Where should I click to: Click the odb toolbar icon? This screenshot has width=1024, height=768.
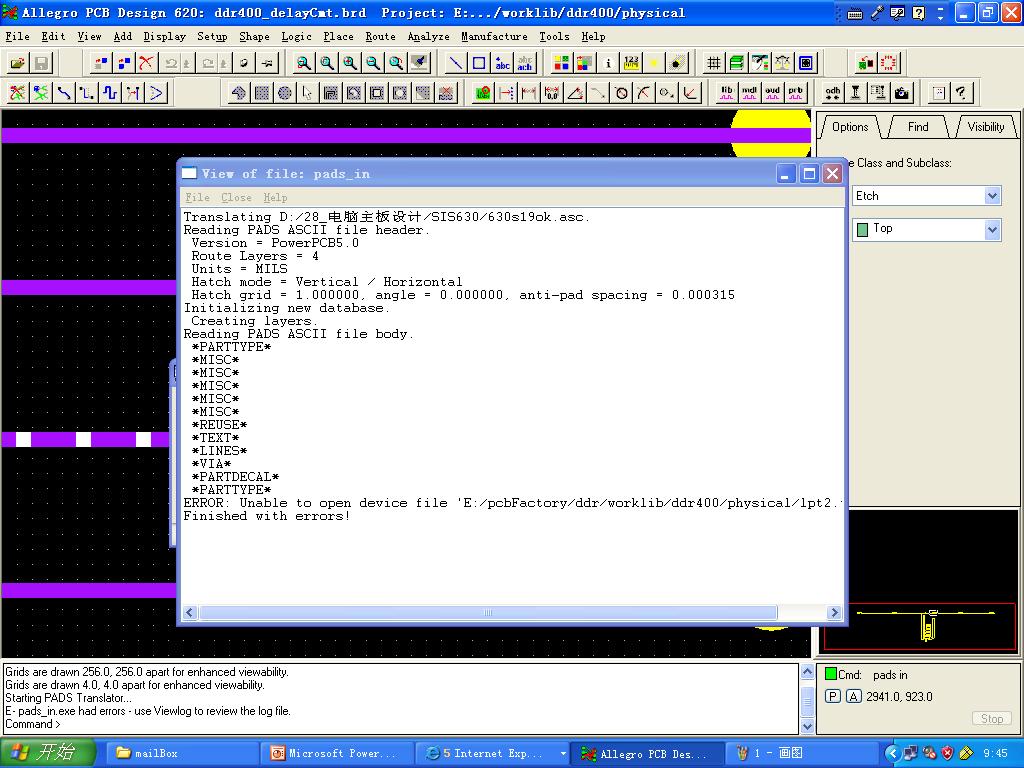(x=833, y=93)
